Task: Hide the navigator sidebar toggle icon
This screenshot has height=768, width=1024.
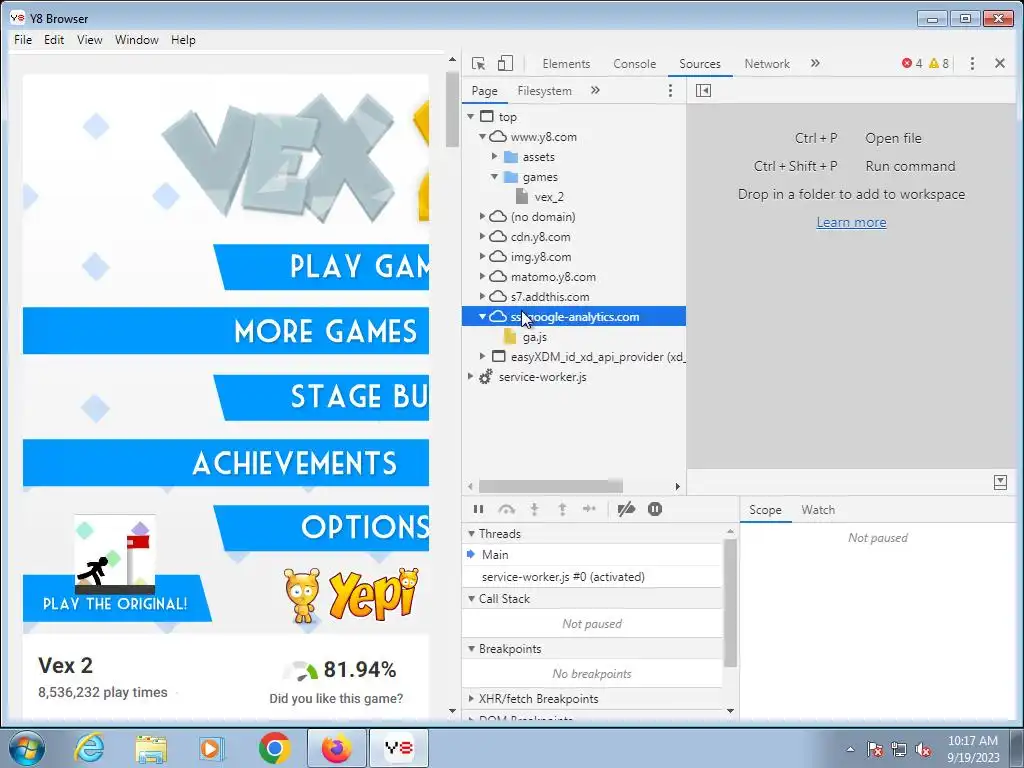Action: click(703, 91)
